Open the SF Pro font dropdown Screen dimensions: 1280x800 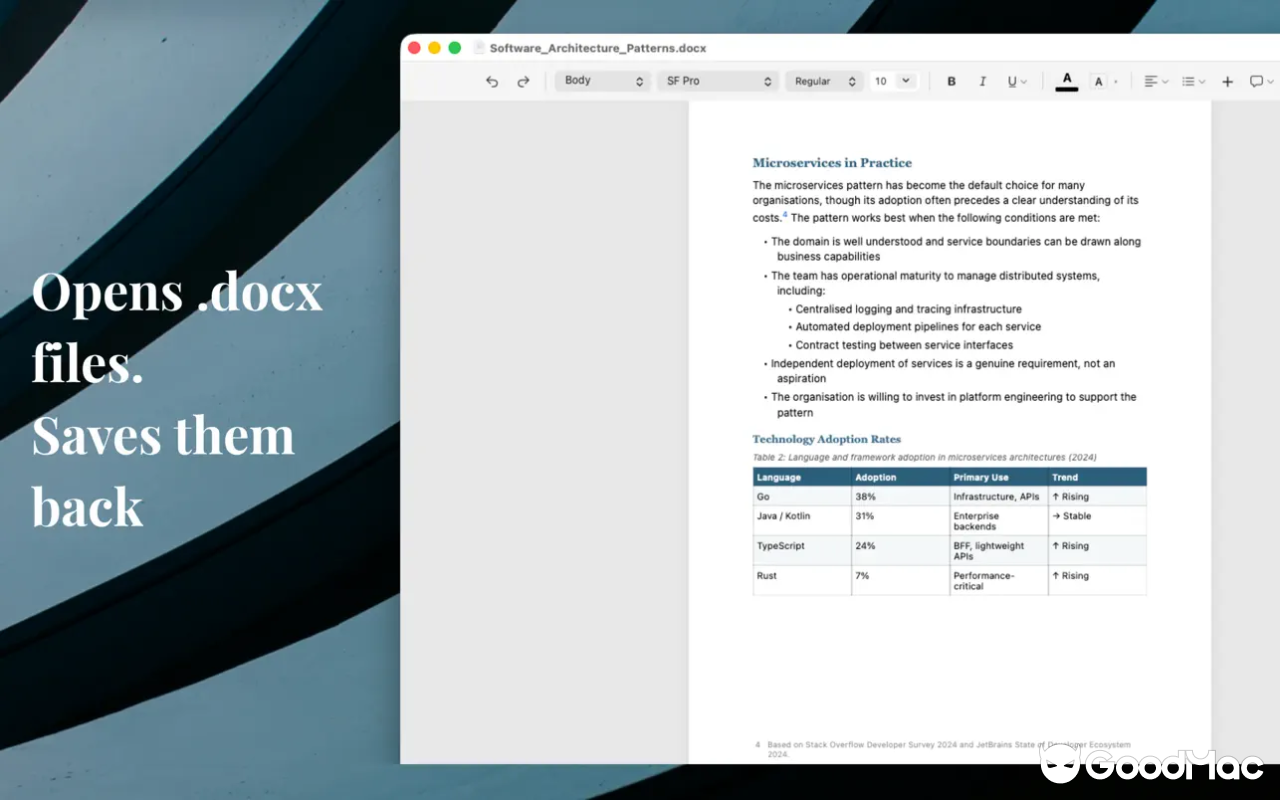(x=718, y=81)
